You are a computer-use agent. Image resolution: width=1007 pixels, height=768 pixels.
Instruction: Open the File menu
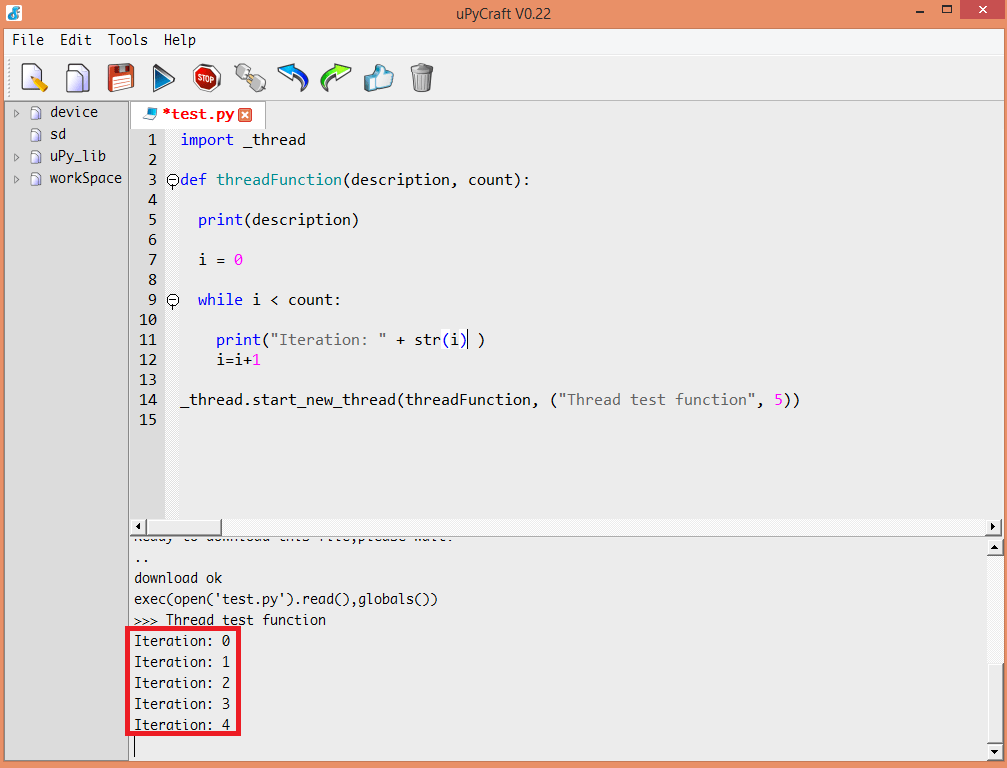[27, 40]
